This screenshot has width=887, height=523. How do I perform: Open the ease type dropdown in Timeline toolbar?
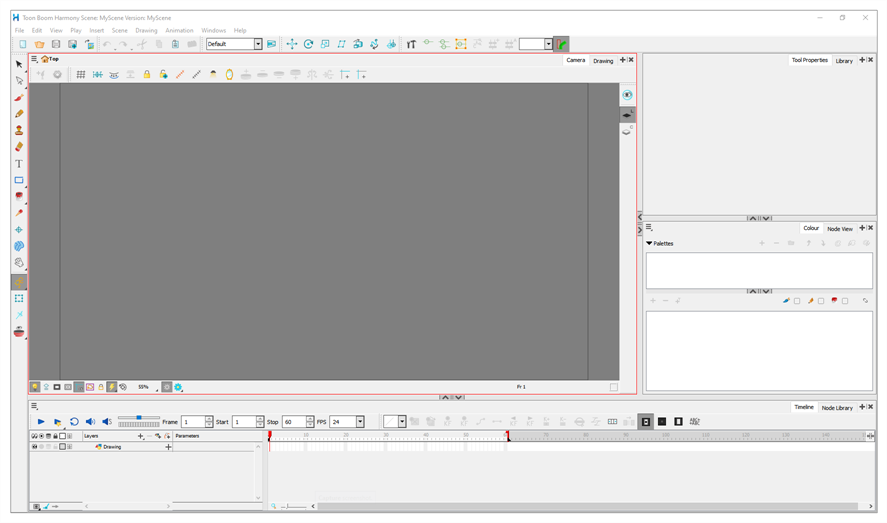click(x=402, y=422)
